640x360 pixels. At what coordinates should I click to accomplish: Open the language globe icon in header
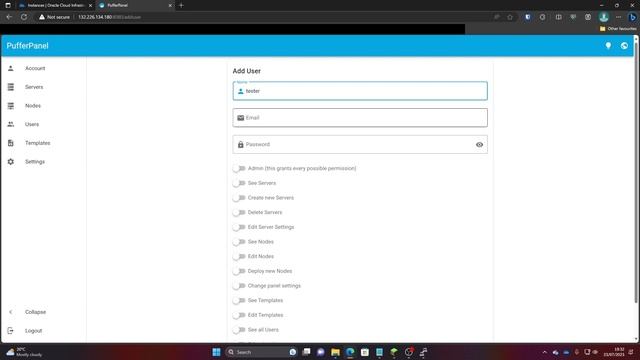(x=624, y=46)
